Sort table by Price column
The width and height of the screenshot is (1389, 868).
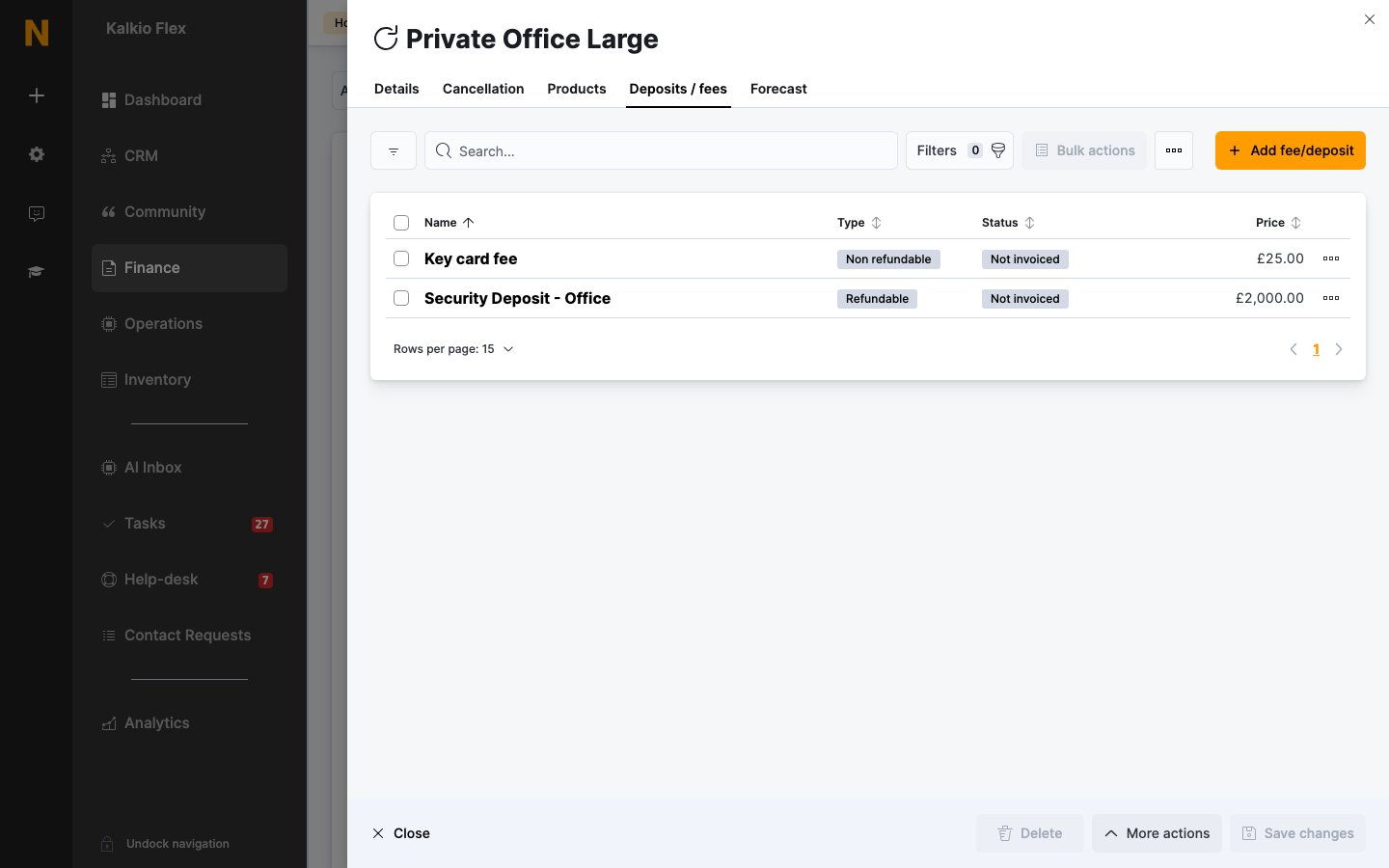1278,223
